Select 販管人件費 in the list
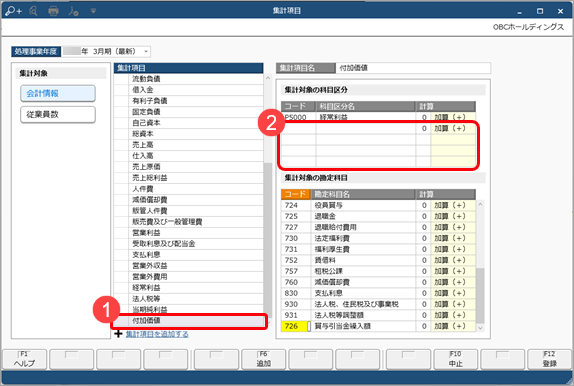 (189, 211)
